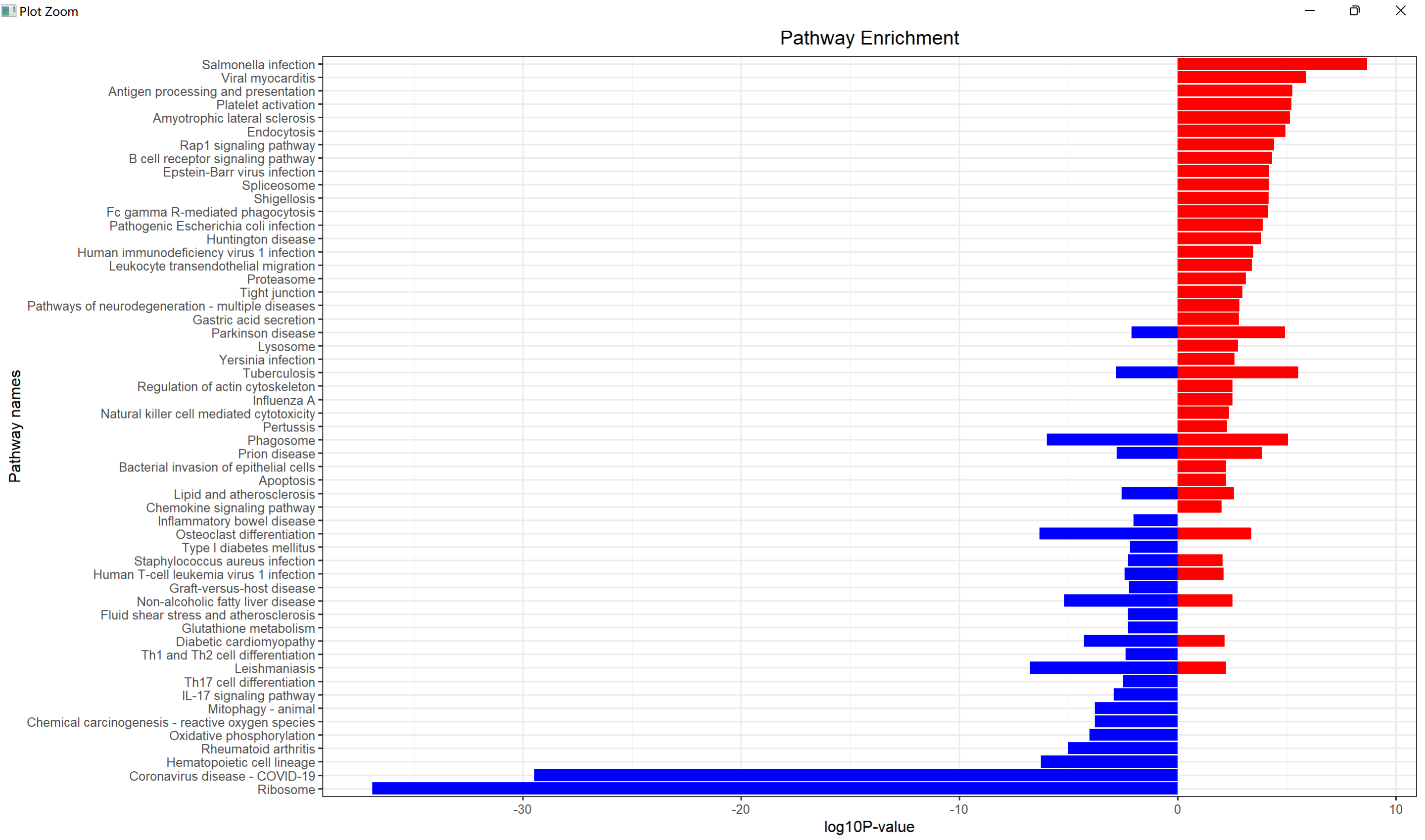The height and width of the screenshot is (840, 1425).
Task: Select the Phagosome label
Action: tap(282, 440)
